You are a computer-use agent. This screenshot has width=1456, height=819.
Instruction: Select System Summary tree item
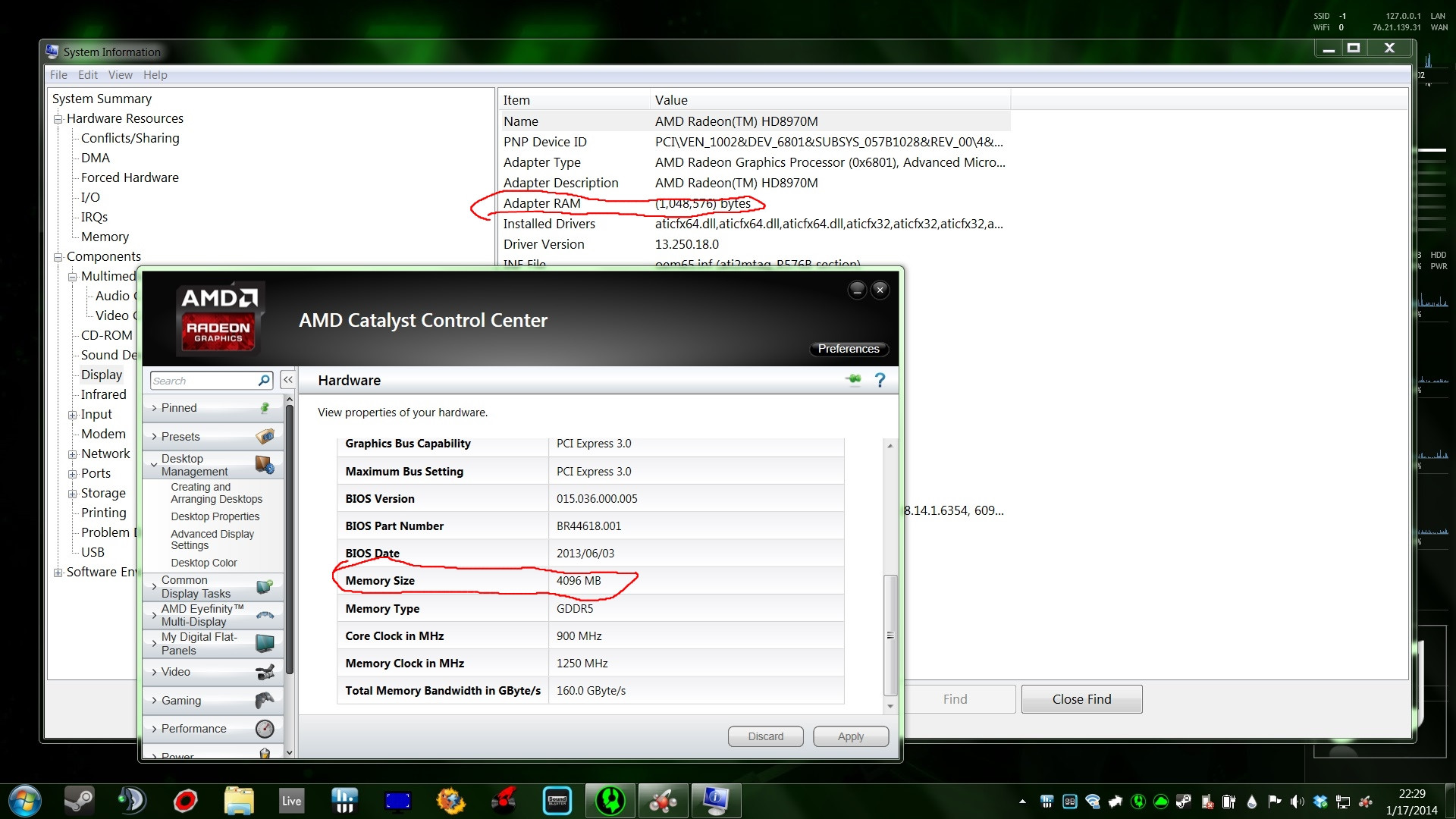[102, 99]
